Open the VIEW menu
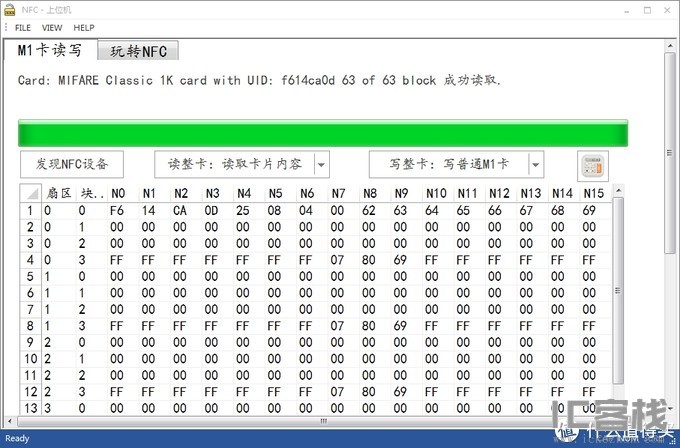680x448 pixels. pos(52,28)
